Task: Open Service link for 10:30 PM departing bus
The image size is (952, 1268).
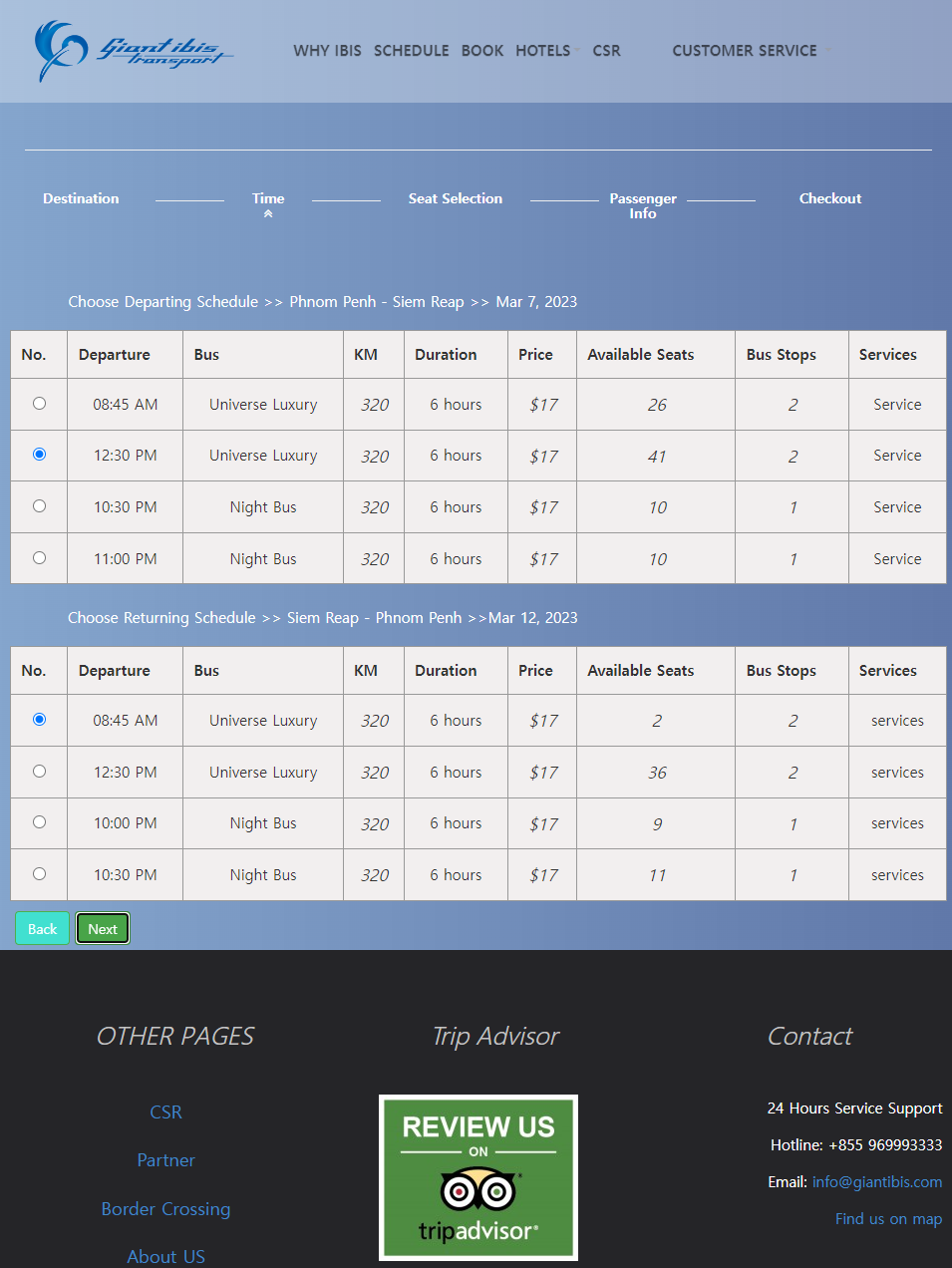Action: click(x=897, y=507)
